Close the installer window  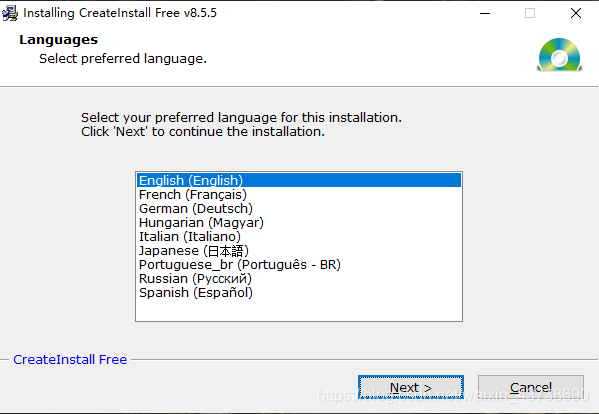576,13
